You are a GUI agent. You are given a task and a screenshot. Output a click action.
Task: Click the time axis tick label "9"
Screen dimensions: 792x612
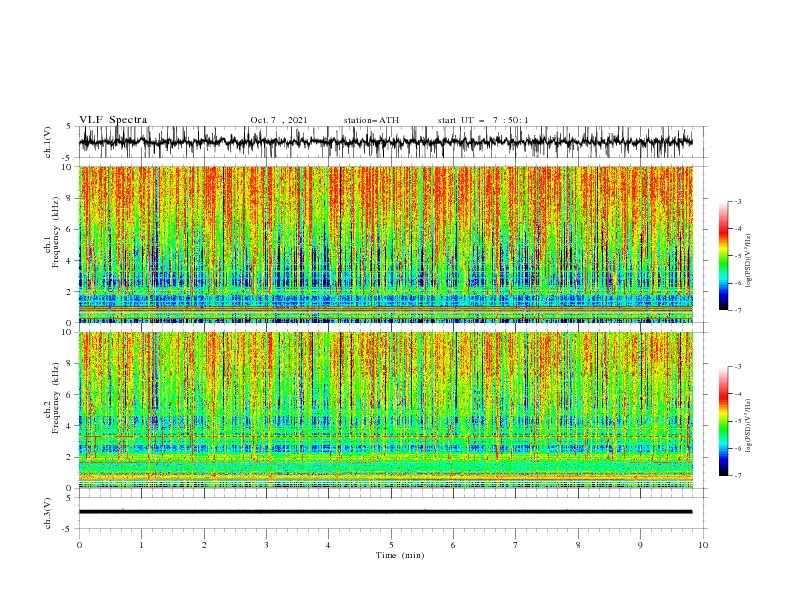[640, 545]
